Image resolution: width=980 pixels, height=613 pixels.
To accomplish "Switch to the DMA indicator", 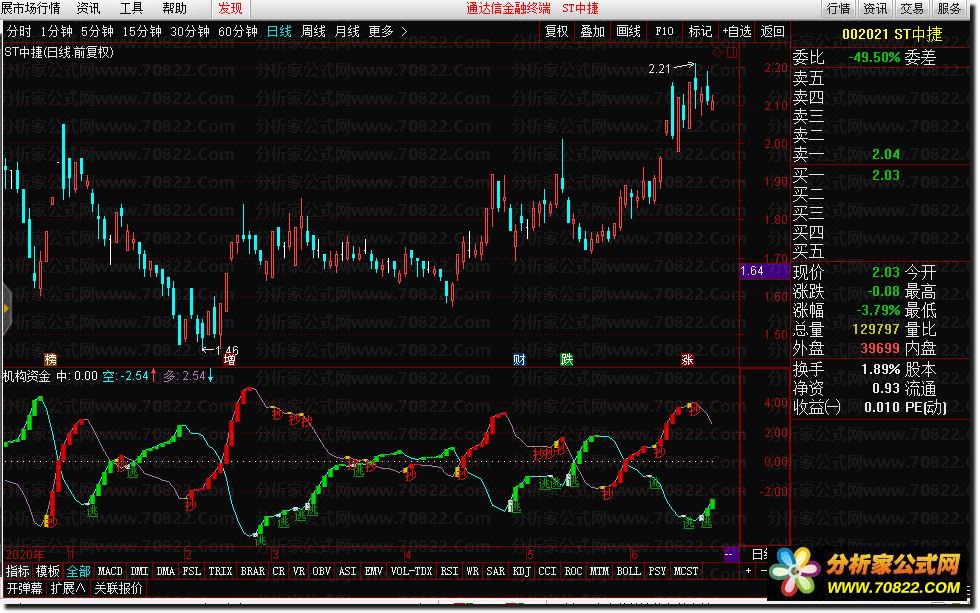I will coord(165,571).
